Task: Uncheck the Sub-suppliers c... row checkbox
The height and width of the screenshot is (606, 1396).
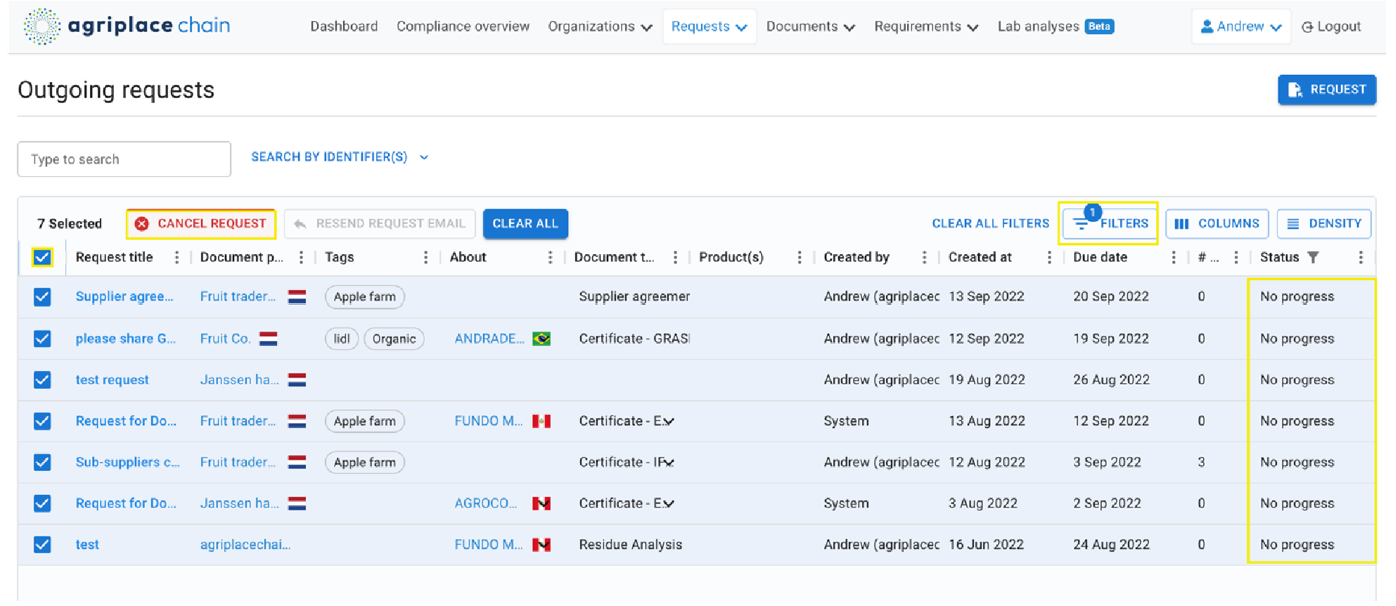Action: pos(42,462)
